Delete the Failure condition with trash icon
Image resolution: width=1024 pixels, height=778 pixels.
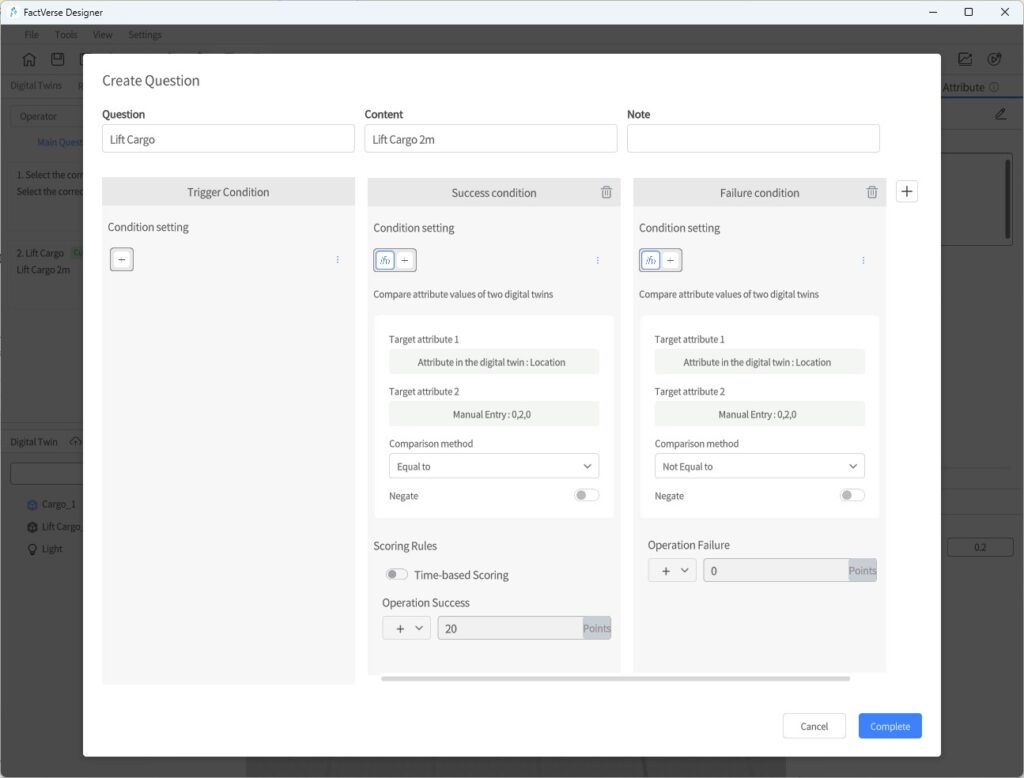click(872, 192)
